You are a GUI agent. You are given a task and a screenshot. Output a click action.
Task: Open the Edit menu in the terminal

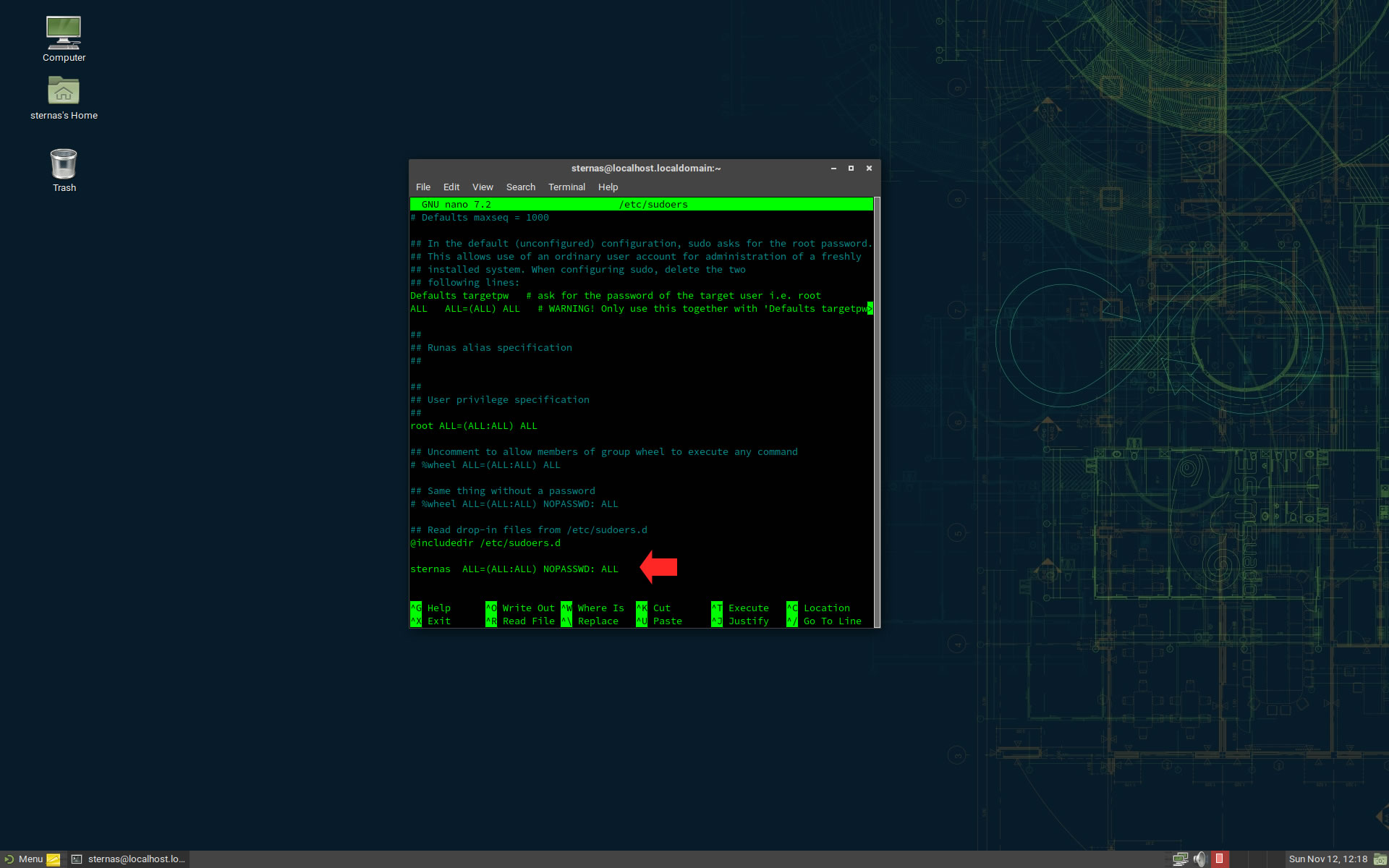tap(451, 187)
